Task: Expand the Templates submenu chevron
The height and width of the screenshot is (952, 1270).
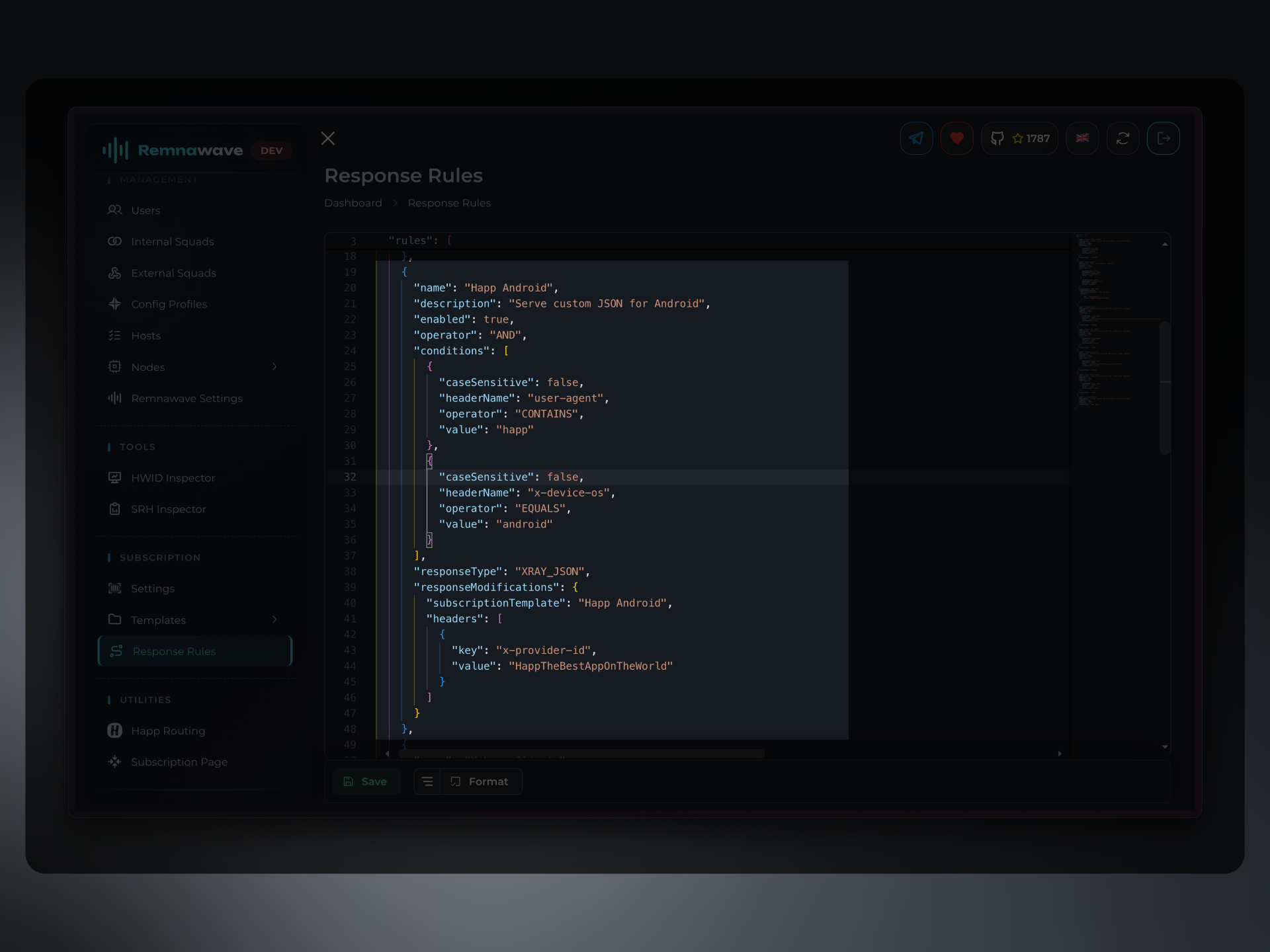Action: pos(275,619)
